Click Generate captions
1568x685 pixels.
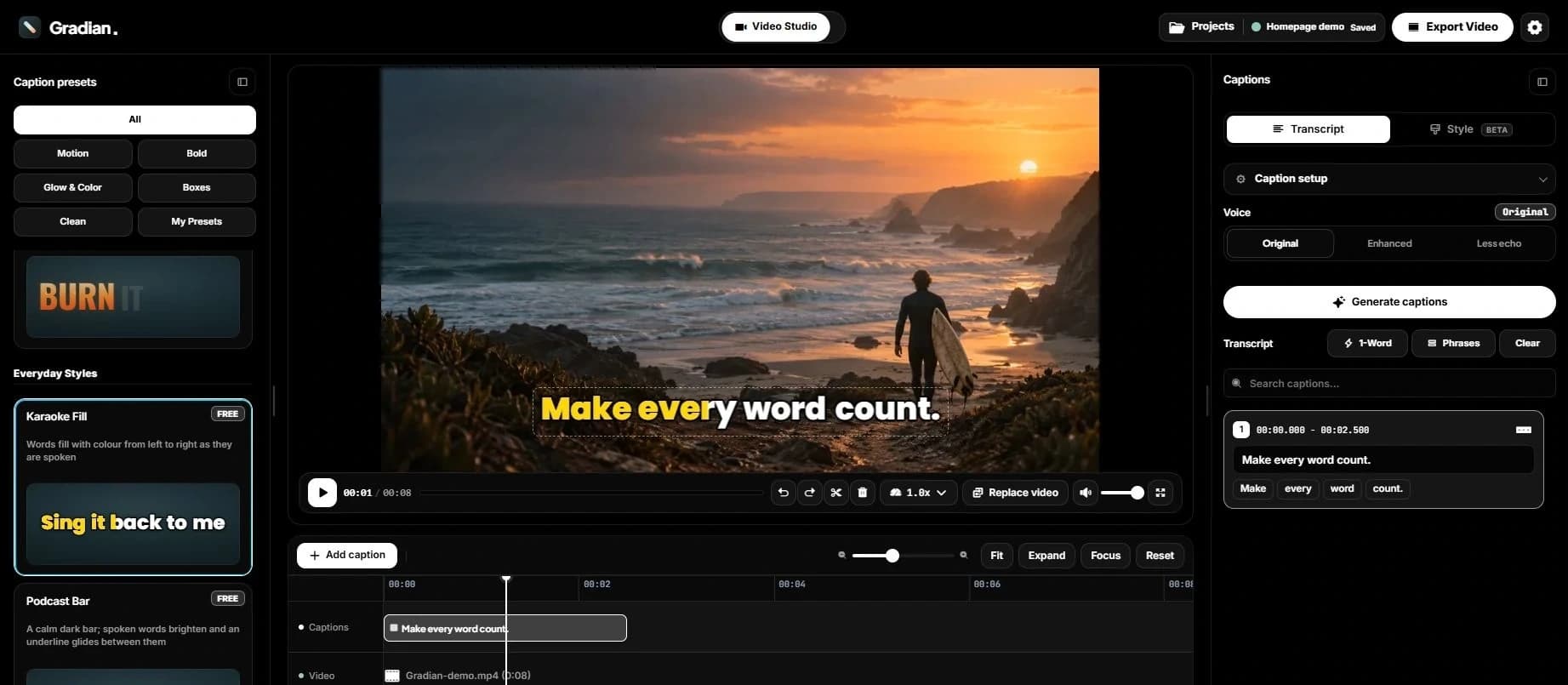(x=1389, y=302)
